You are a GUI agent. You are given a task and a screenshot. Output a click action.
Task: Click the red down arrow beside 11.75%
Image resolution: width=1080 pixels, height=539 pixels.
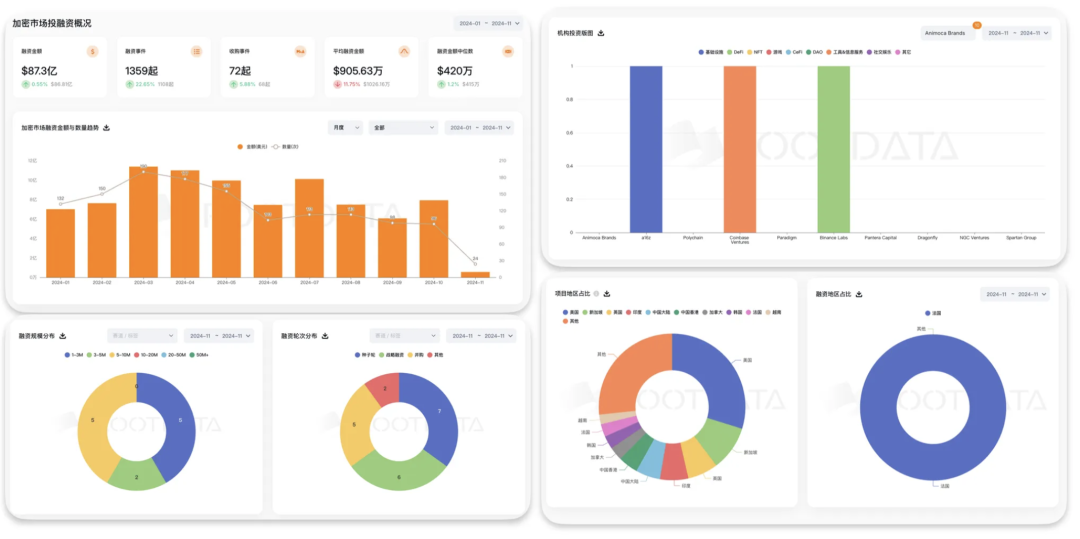click(x=338, y=84)
